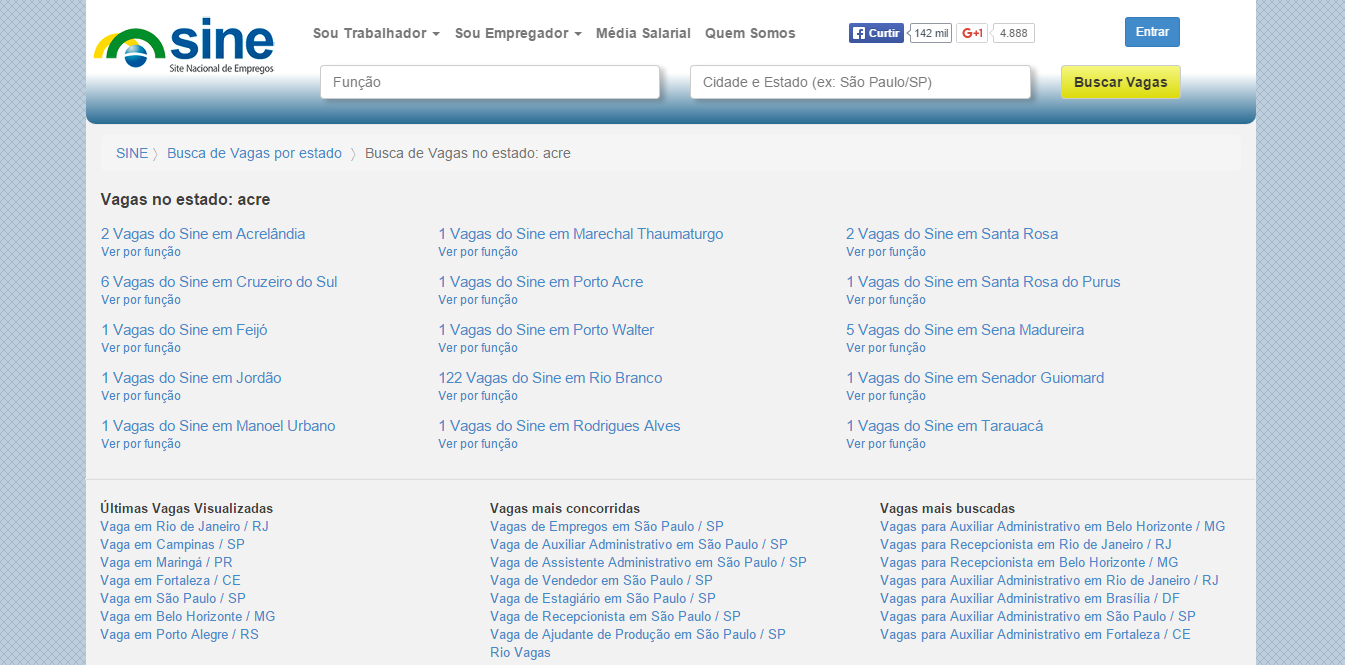Click the yellow Buscar Vagas button
This screenshot has width=1345, height=665.
click(x=1120, y=82)
